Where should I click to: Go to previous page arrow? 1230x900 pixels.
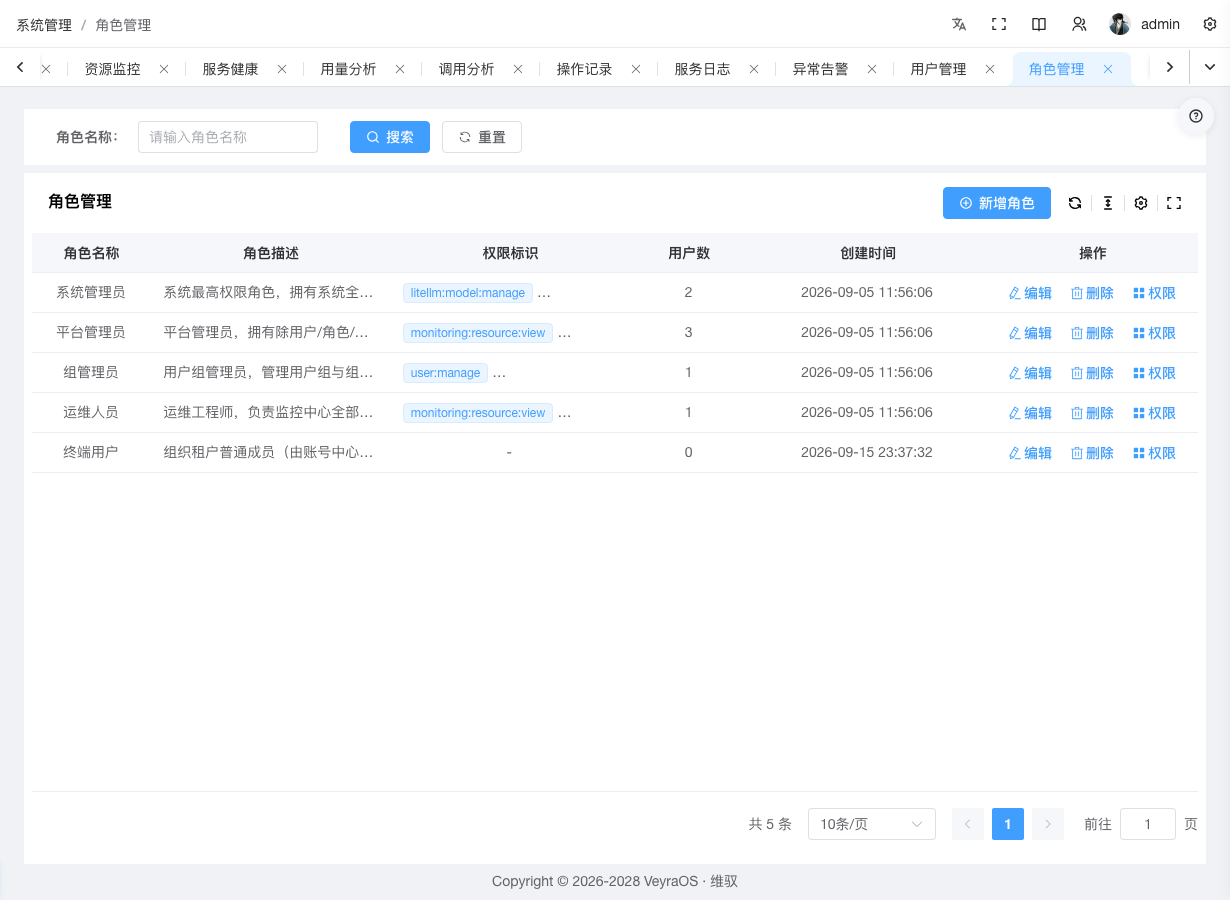[x=968, y=824]
